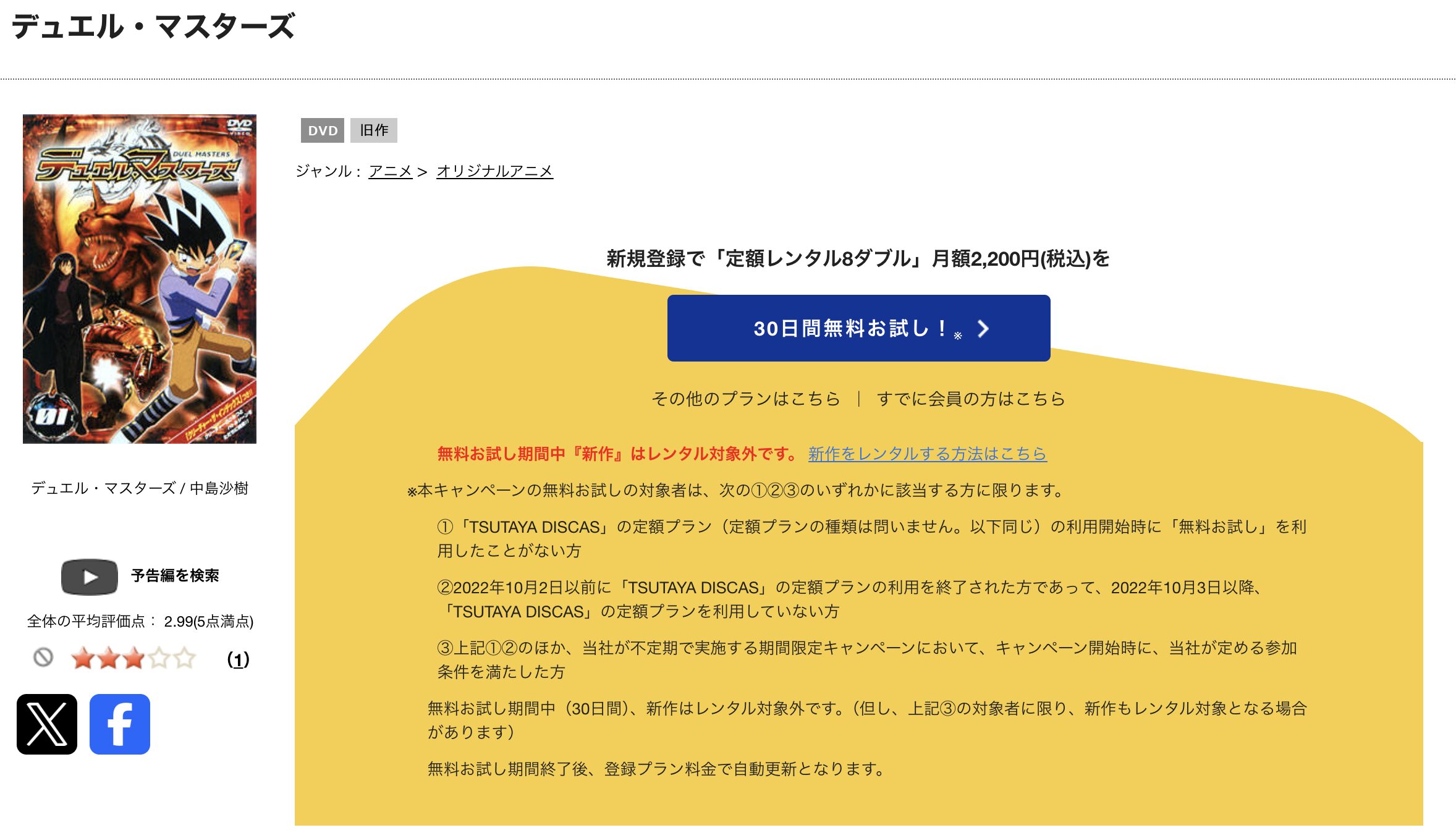
Task: Open the review count (1) link
Action: 239,659
